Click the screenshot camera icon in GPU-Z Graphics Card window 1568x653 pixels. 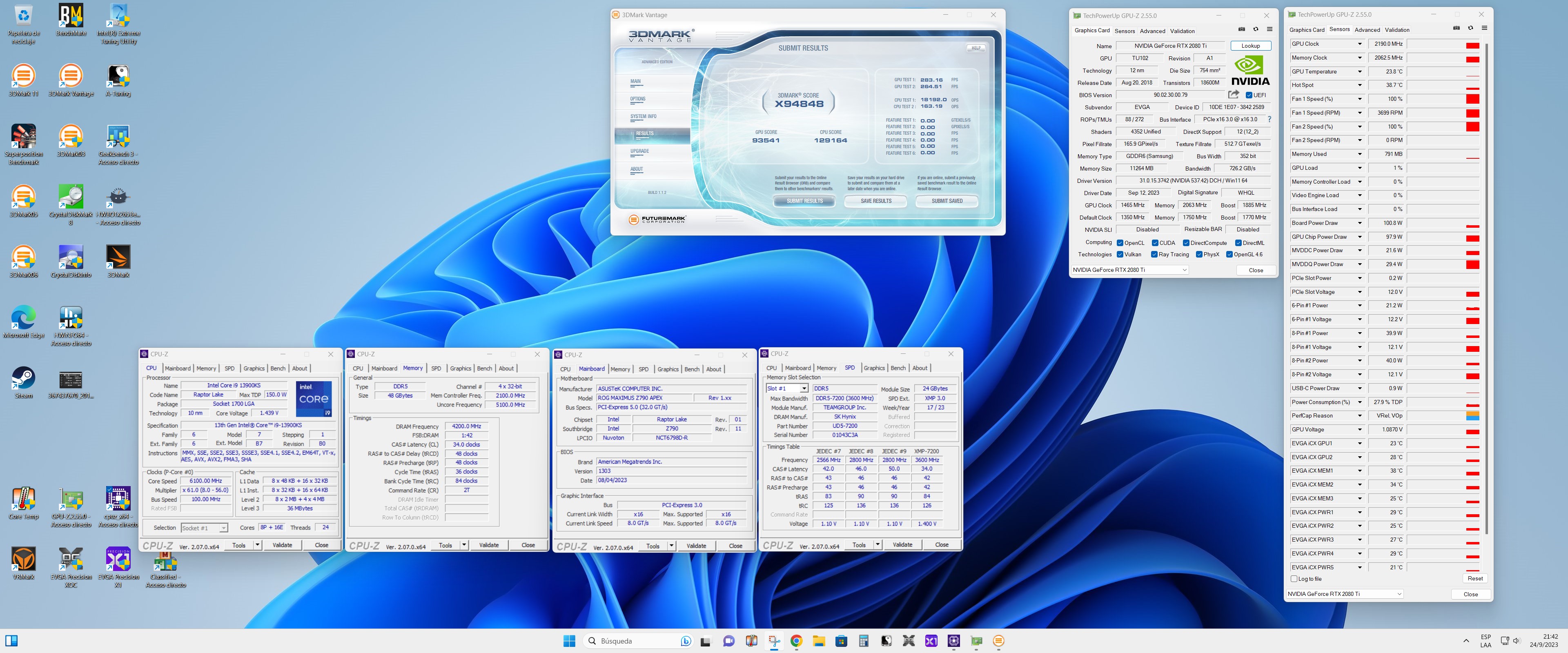coord(1242,29)
